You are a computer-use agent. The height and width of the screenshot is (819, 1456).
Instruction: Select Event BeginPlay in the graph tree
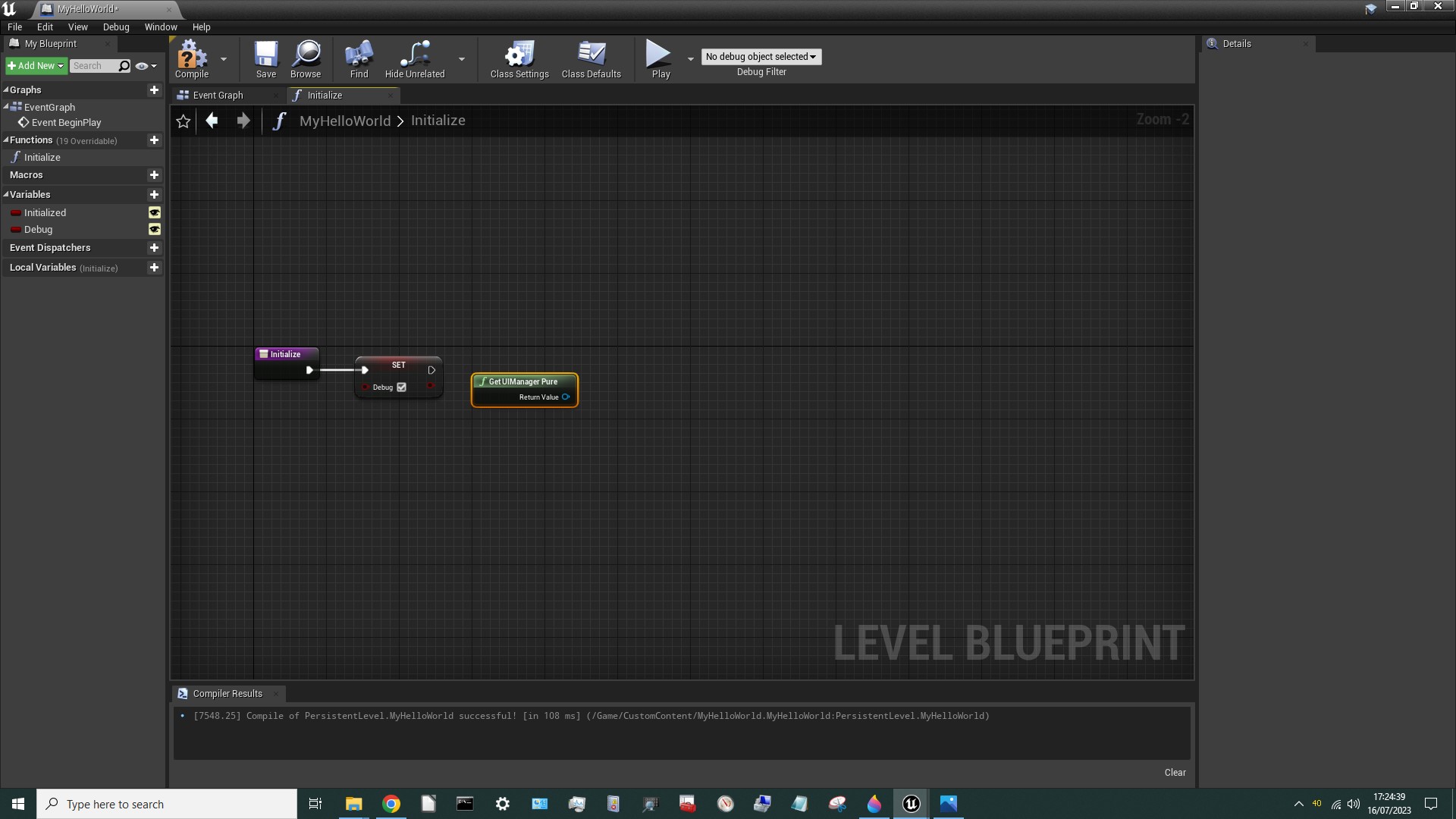click(x=66, y=123)
